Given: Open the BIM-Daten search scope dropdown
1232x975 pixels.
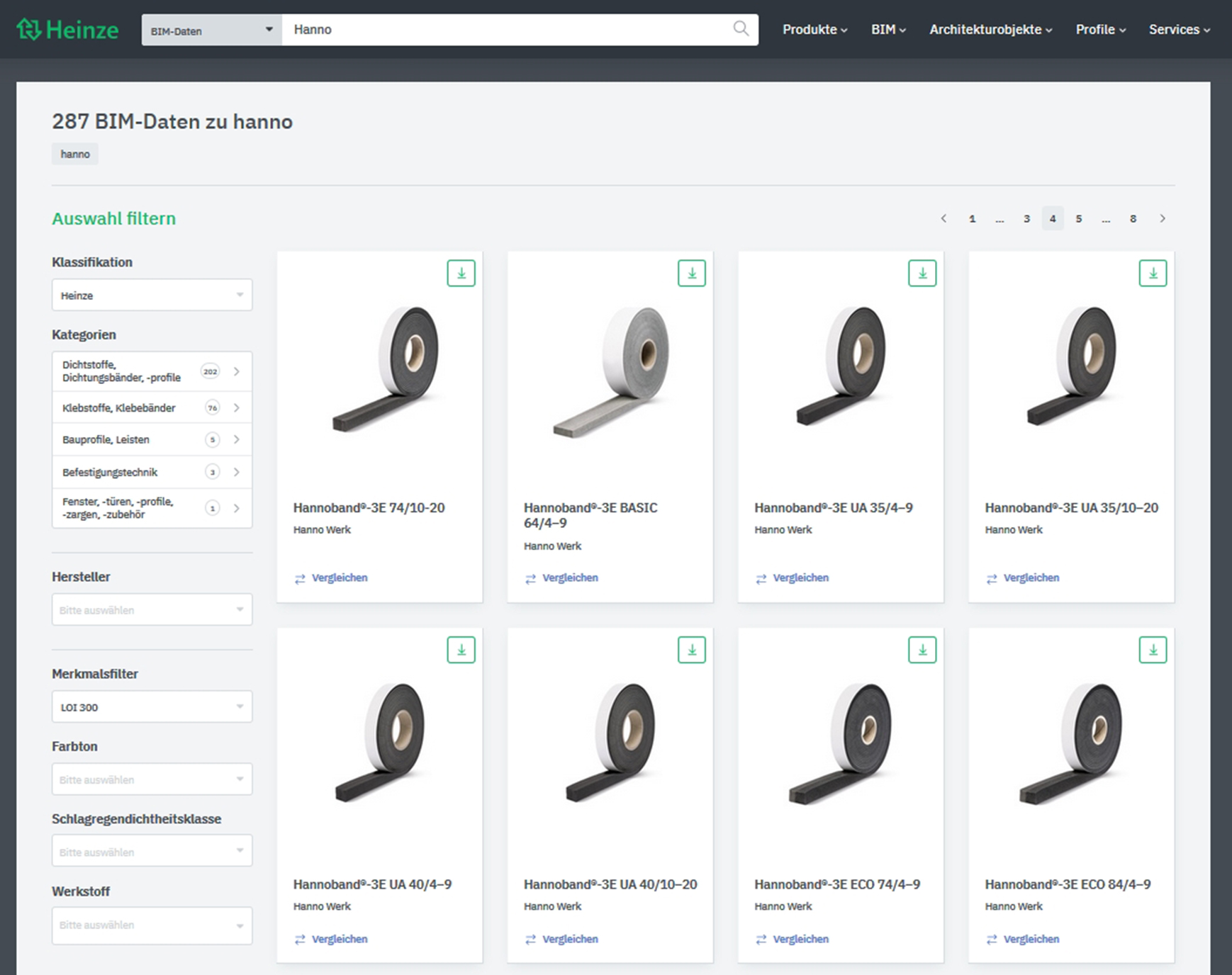Looking at the screenshot, I should coord(211,30).
